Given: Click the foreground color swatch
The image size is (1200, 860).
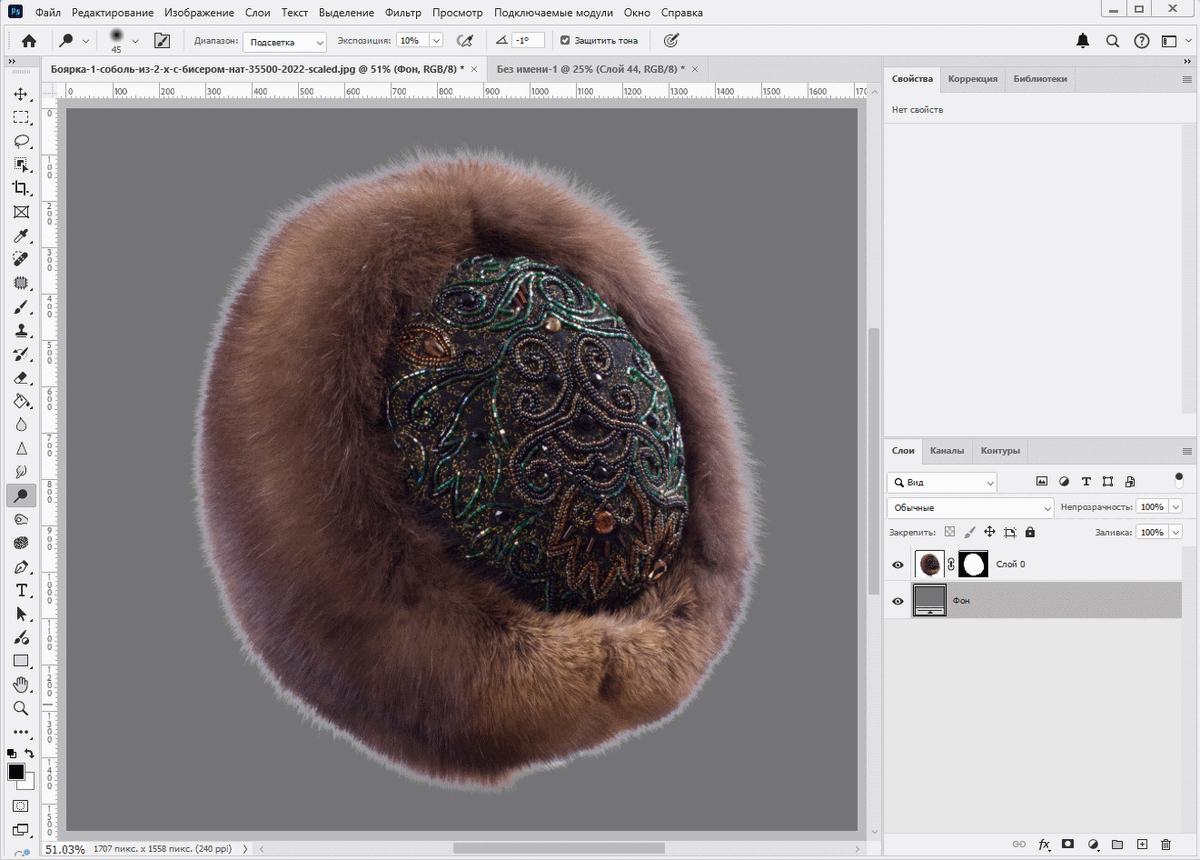Looking at the screenshot, I should (x=16, y=772).
